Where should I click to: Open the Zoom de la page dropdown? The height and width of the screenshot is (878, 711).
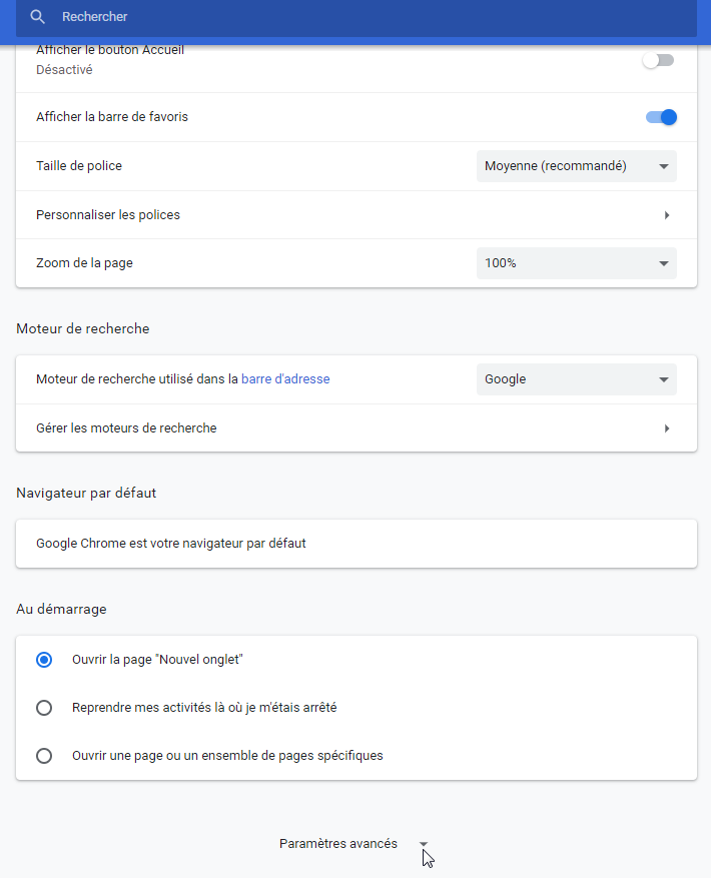pos(577,263)
